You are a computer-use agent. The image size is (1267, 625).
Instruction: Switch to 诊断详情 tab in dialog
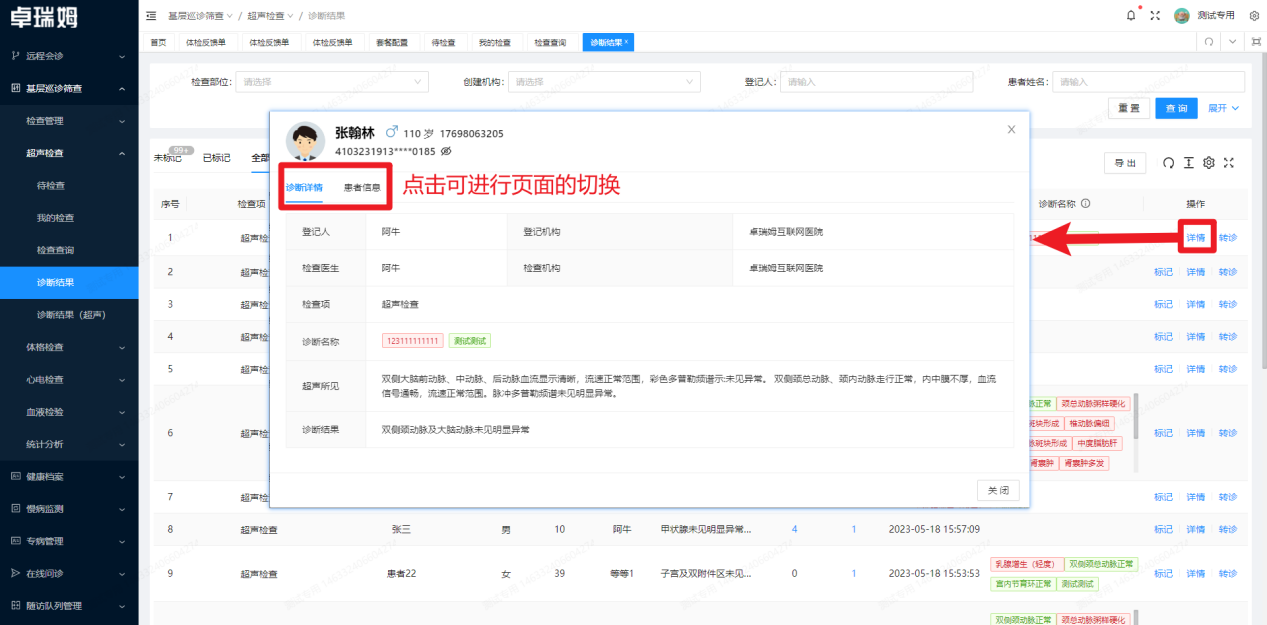tap(304, 187)
